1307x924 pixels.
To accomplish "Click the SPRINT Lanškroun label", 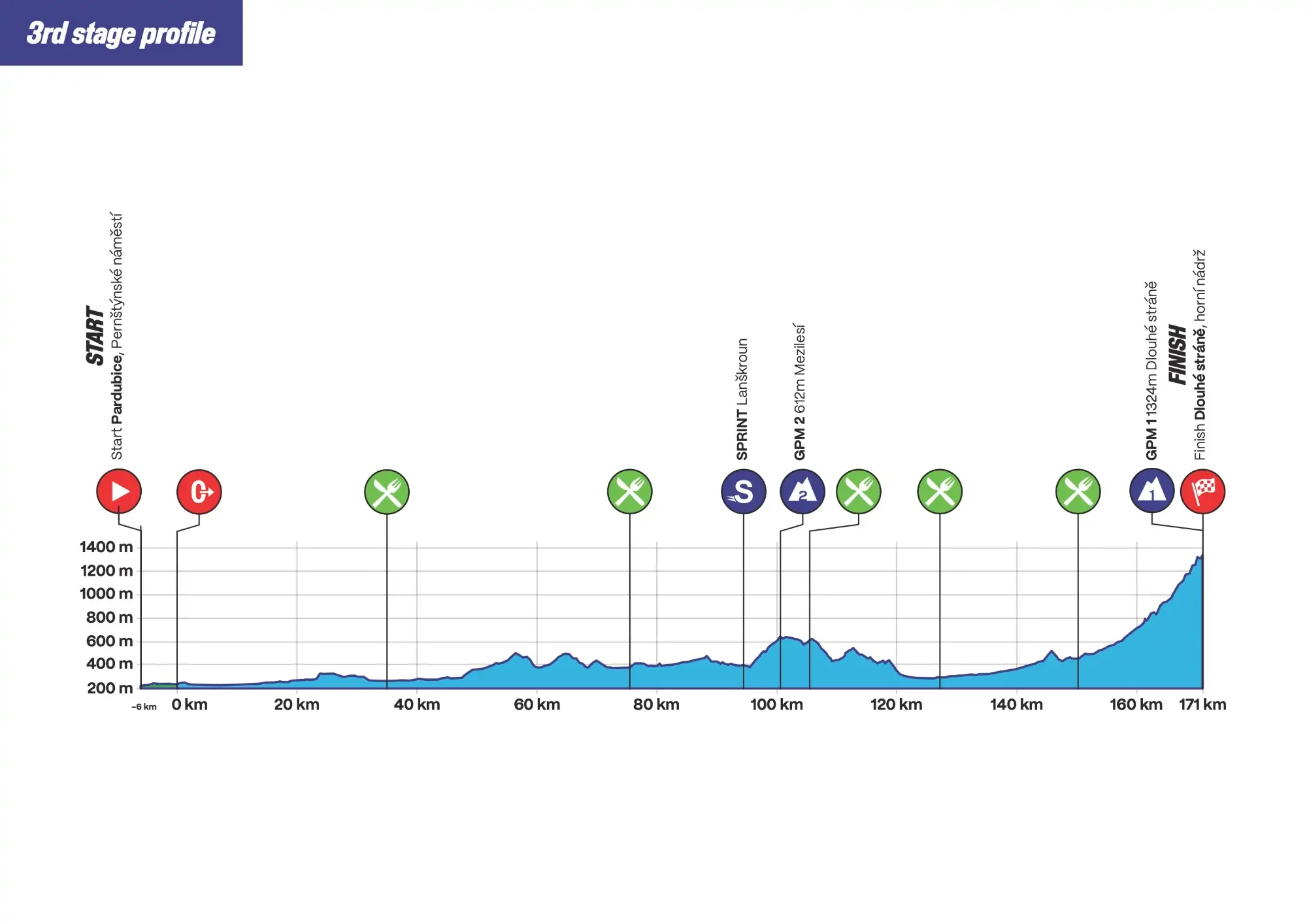I will (742, 399).
